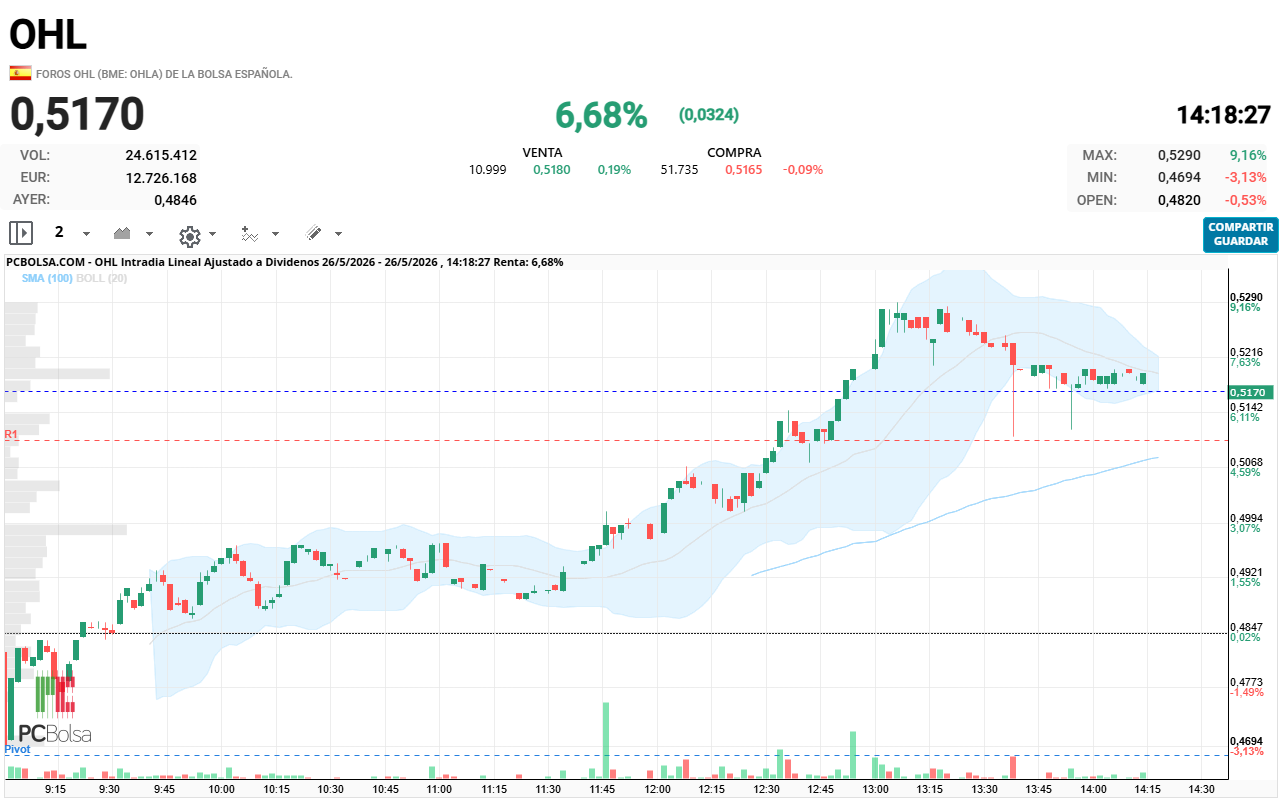Click the 13:00 time axis label
Viewport: 1279px width, 798px height.
click(875, 789)
